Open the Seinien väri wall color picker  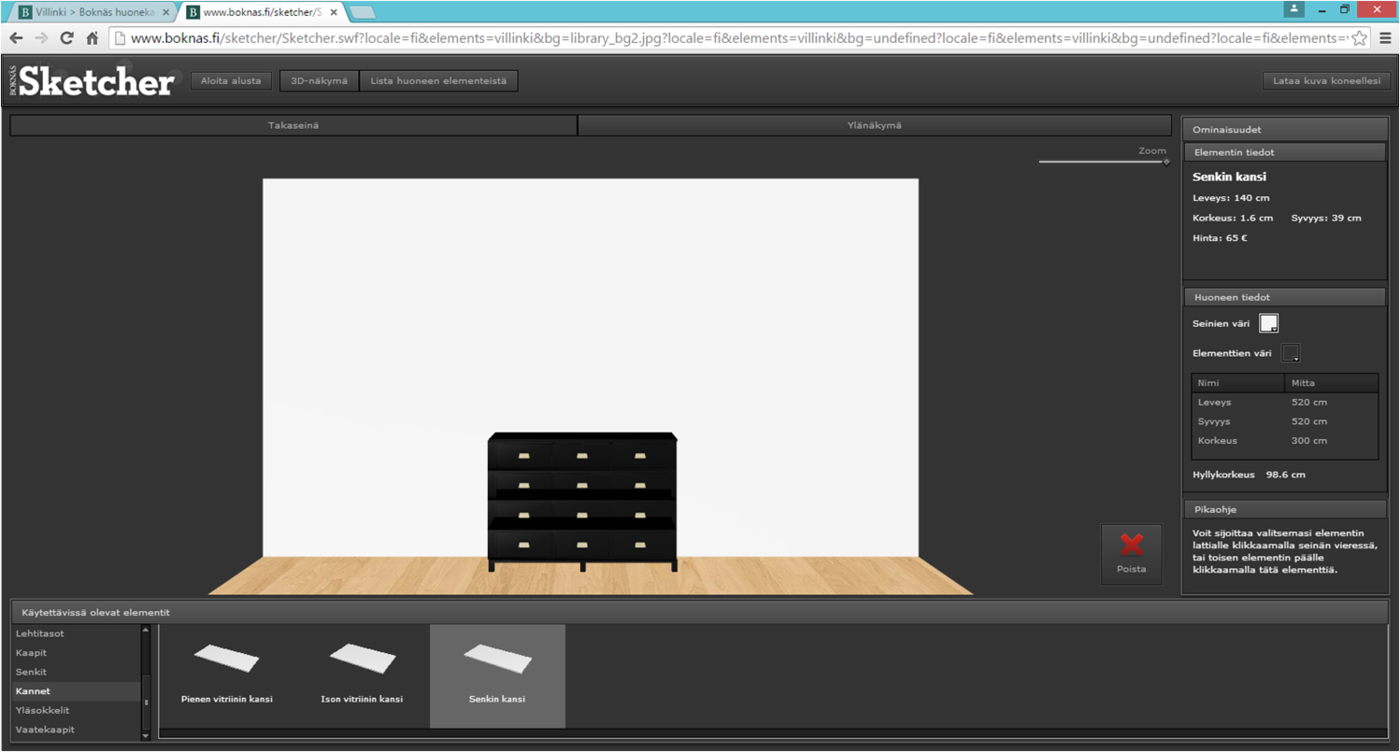click(x=1268, y=323)
